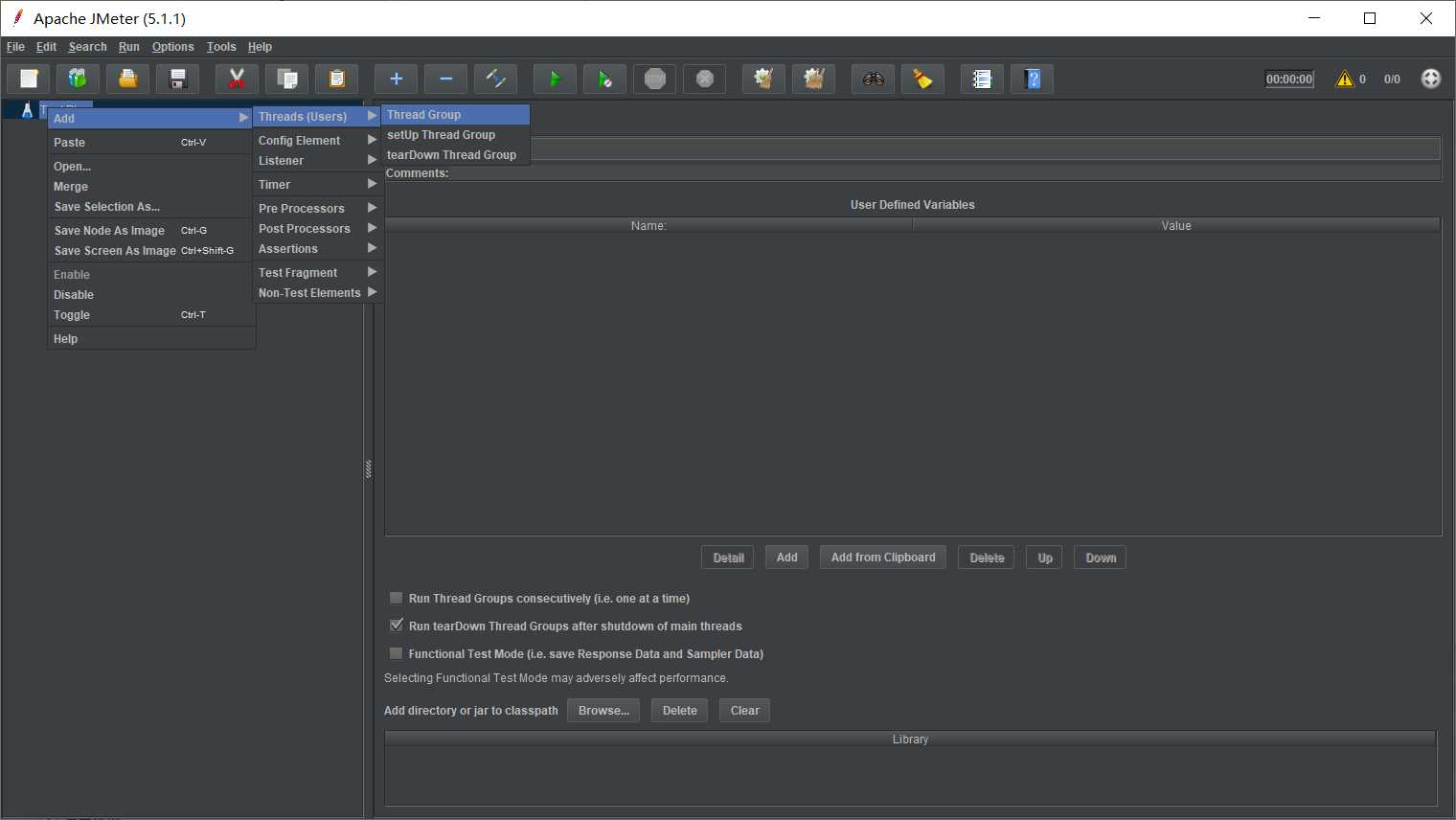Open the Tools menu
The image size is (1456, 820).
pyautogui.click(x=221, y=46)
